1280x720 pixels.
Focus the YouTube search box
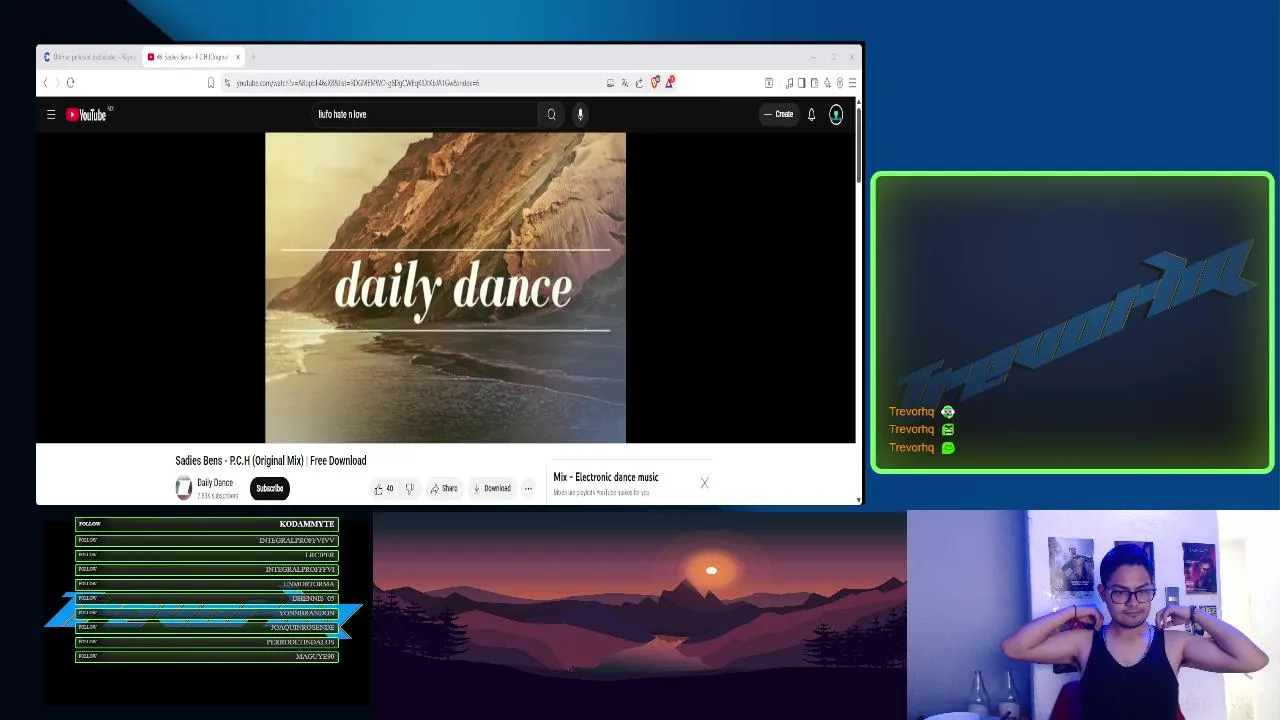click(x=425, y=115)
